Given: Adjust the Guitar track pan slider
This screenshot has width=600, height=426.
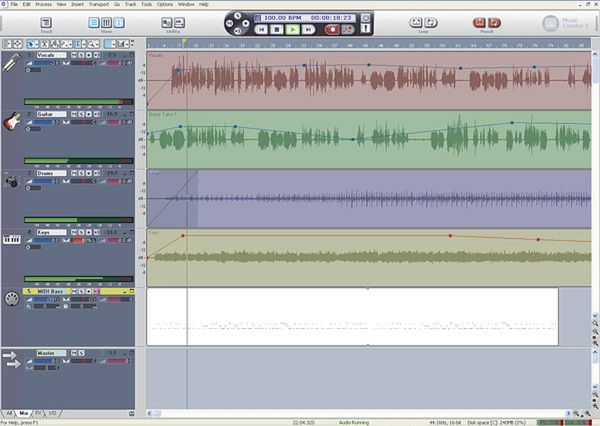Looking at the screenshot, I should 83,122.
